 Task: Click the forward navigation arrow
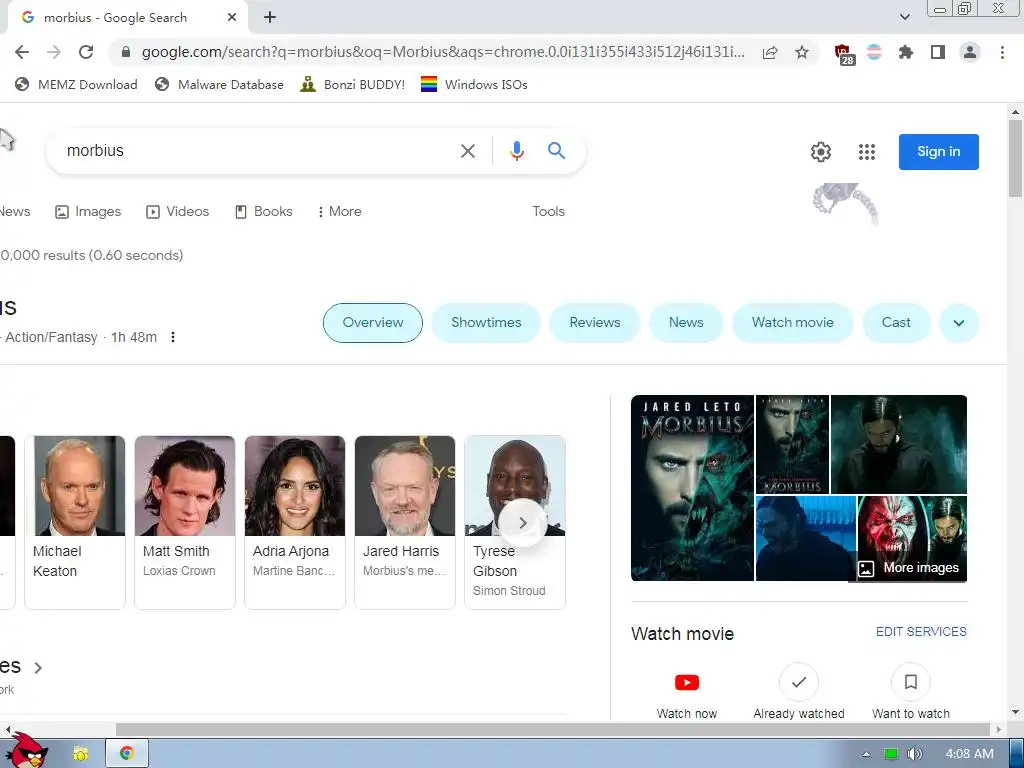54,52
